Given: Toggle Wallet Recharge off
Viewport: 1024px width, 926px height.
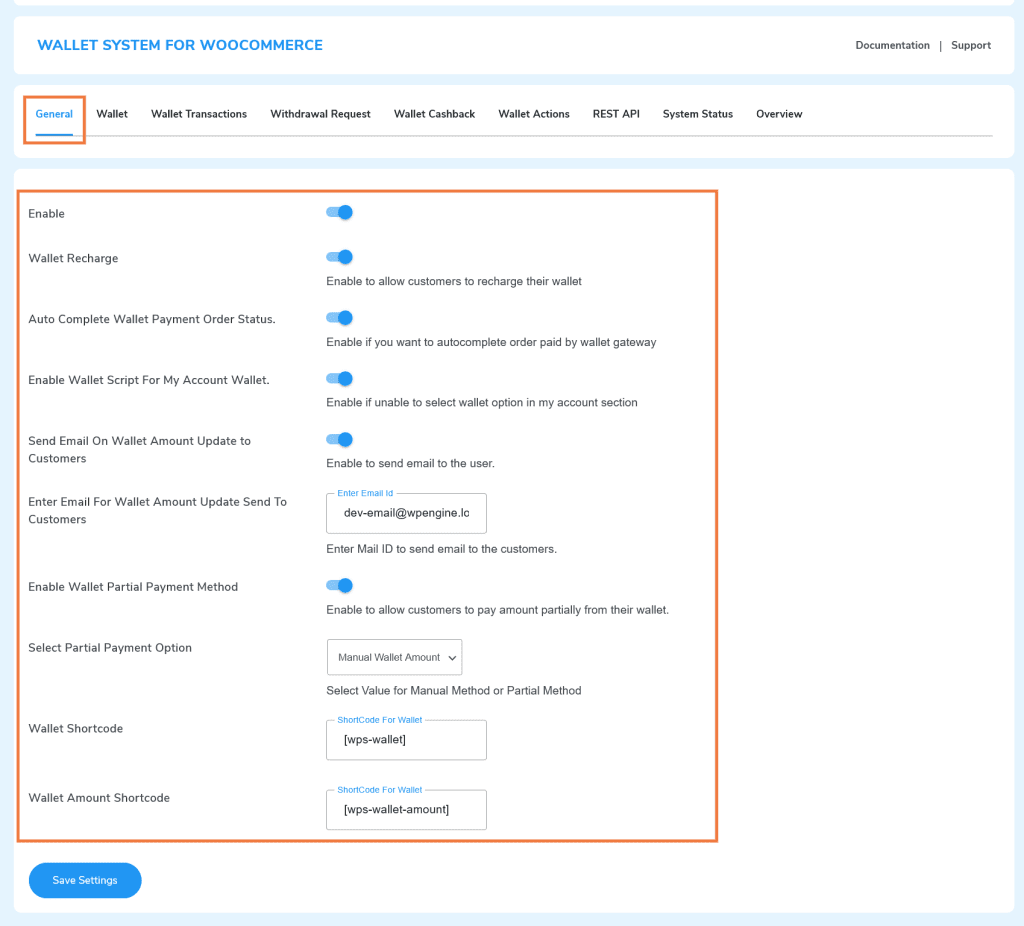Looking at the screenshot, I should tap(339, 257).
